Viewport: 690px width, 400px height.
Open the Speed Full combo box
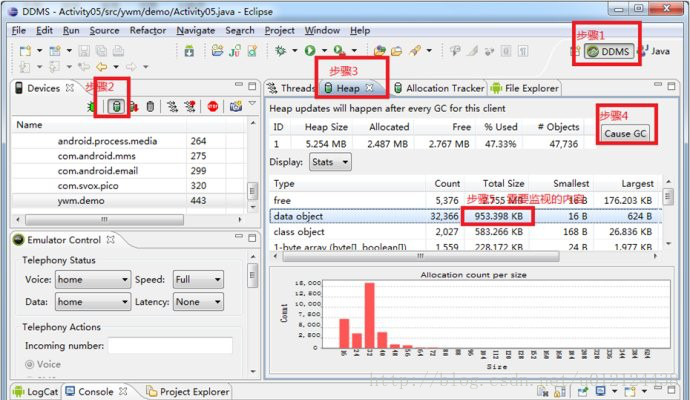pos(198,279)
